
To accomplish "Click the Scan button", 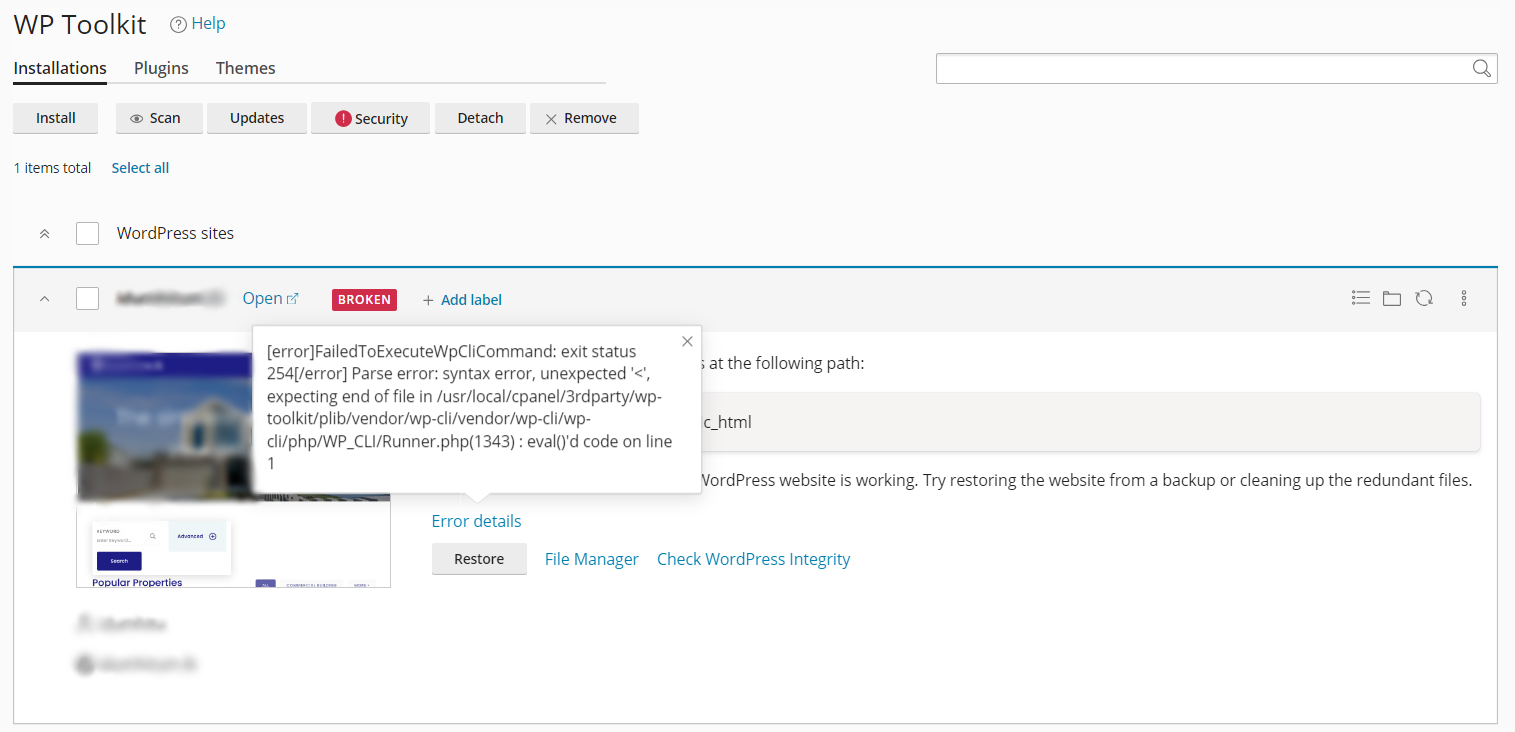I will tap(159, 118).
